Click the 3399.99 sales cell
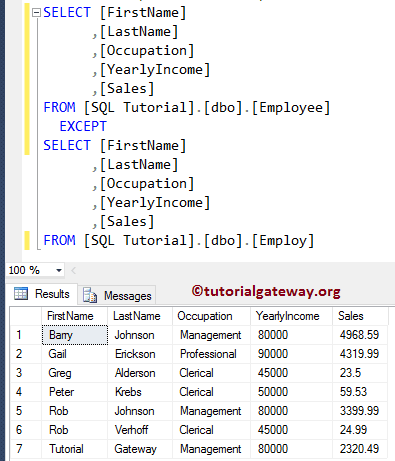395x461 pixels. (x=360, y=411)
